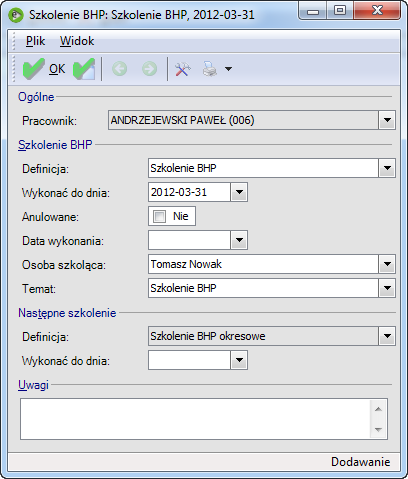Click inside the Uwagi notes text area
The width and height of the screenshot is (408, 479).
coord(195,419)
